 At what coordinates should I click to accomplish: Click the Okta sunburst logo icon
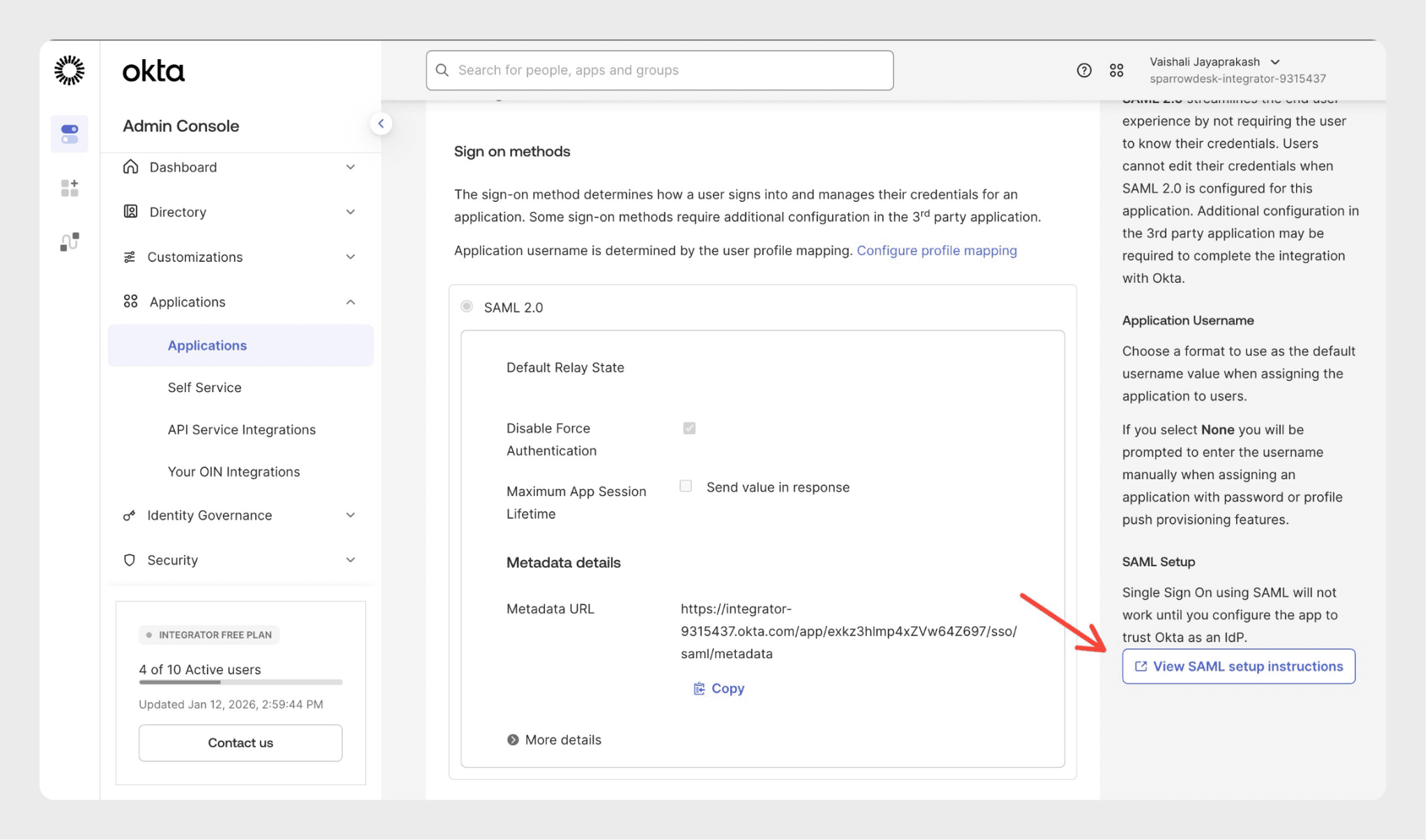coord(70,70)
